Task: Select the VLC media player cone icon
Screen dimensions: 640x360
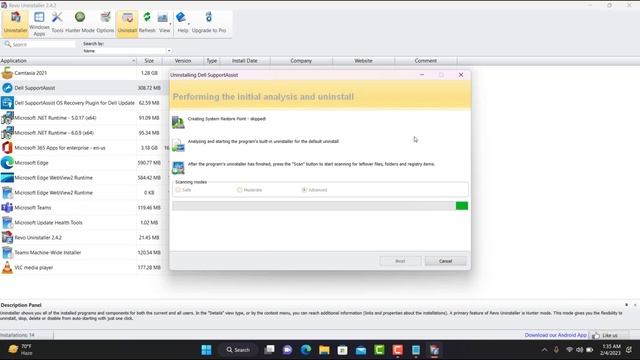Action: 7,267
